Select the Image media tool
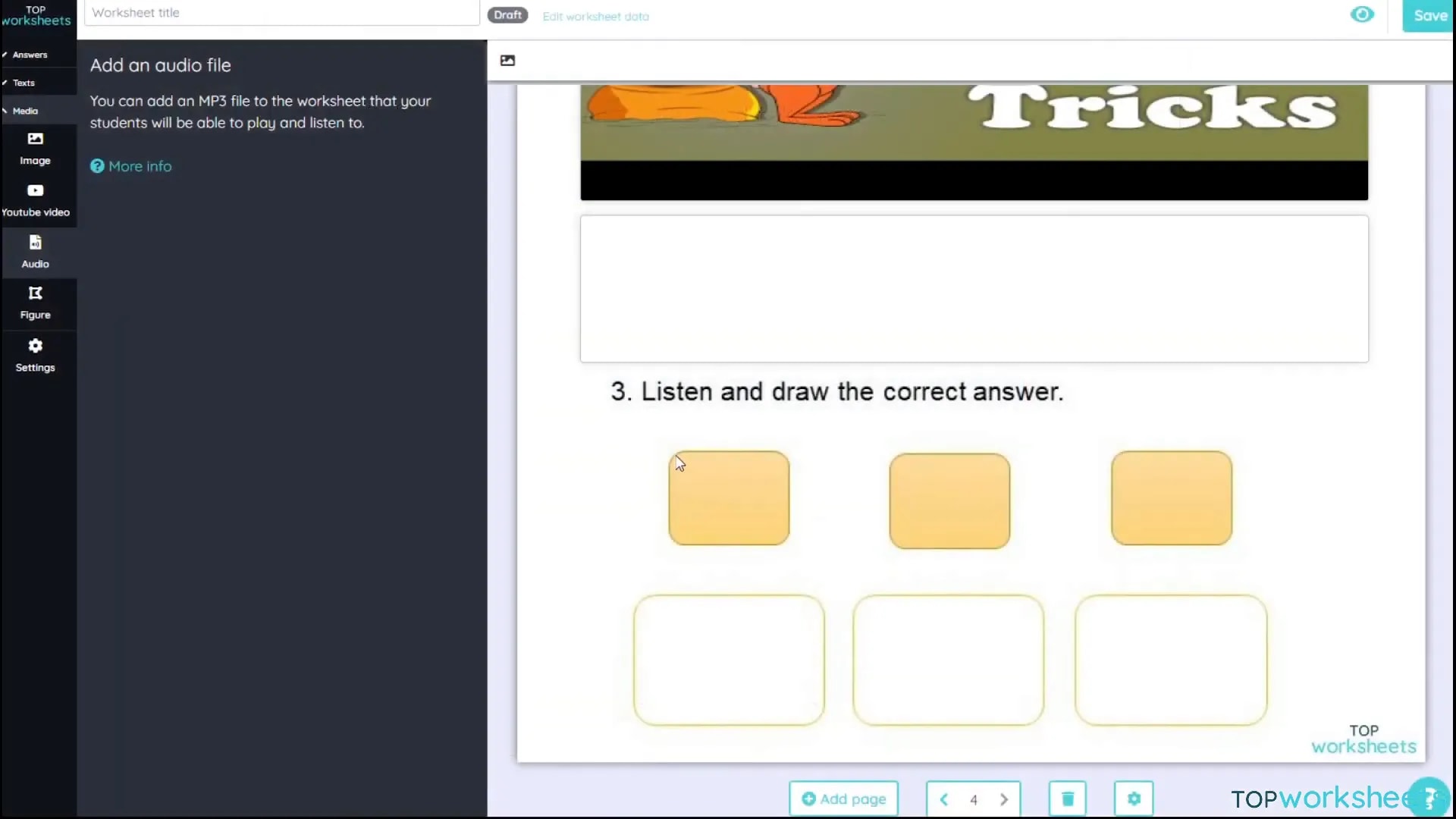1456x819 pixels. pyautogui.click(x=35, y=146)
